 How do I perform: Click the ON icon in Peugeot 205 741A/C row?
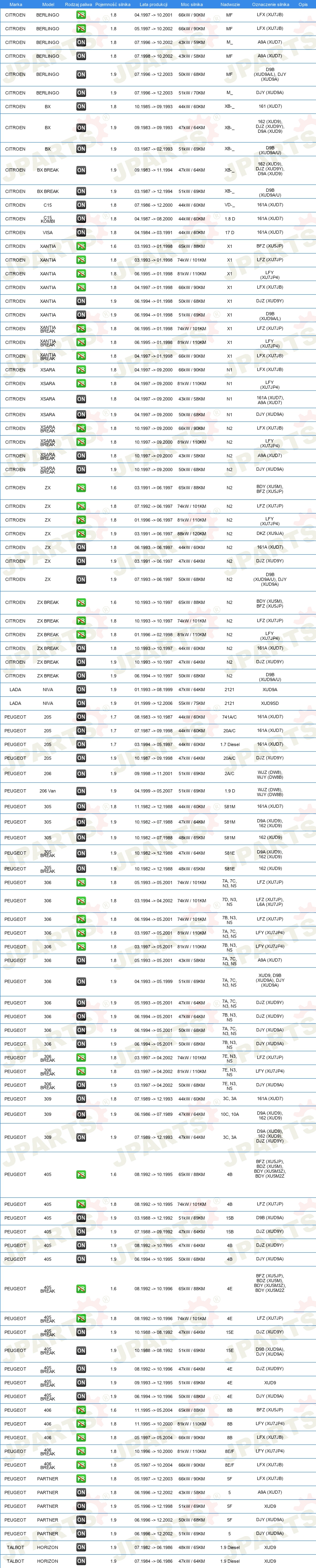pos(81,717)
